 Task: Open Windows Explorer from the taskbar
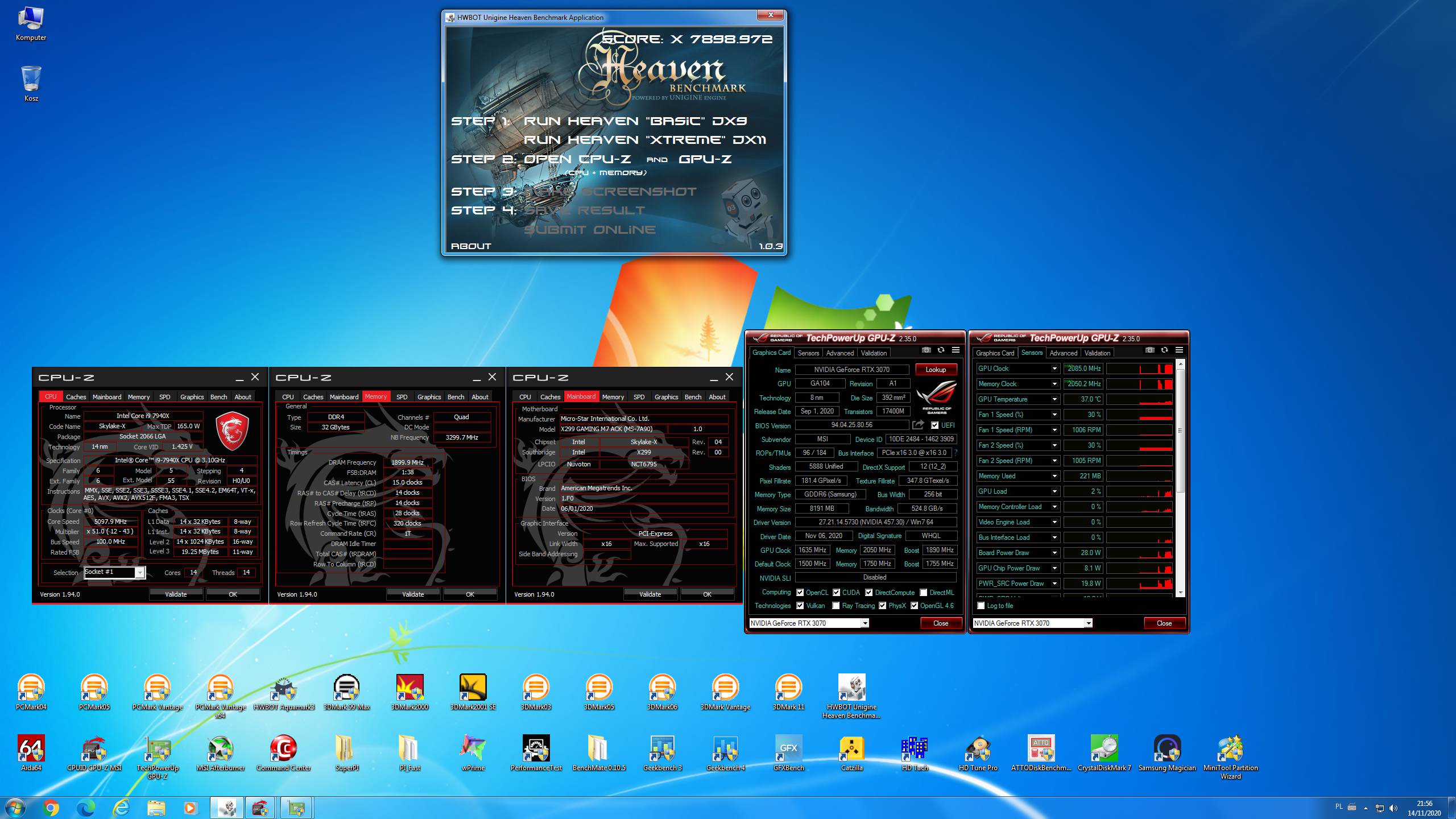(x=156, y=808)
